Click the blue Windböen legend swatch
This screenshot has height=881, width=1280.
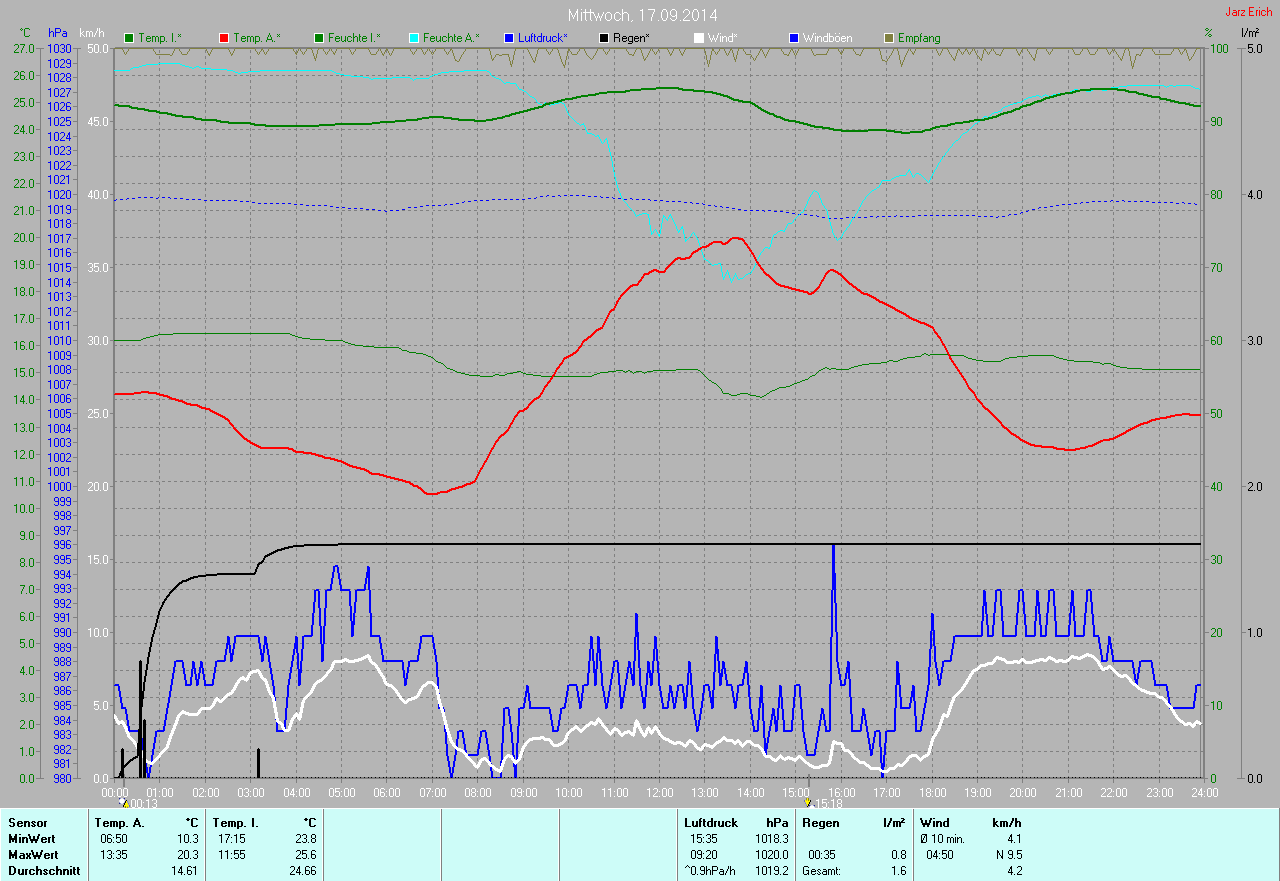tap(793, 38)
